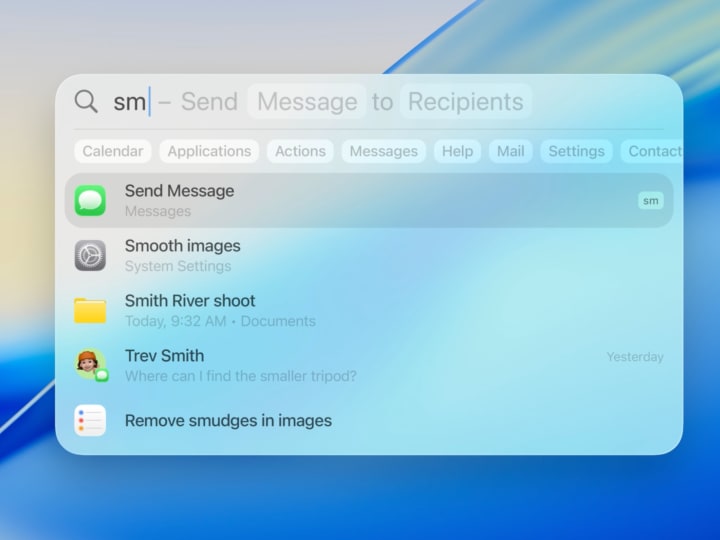The height and width of the screenshot is (540, 720).
Task: Select the Applications filter chip
Action: 209,151
